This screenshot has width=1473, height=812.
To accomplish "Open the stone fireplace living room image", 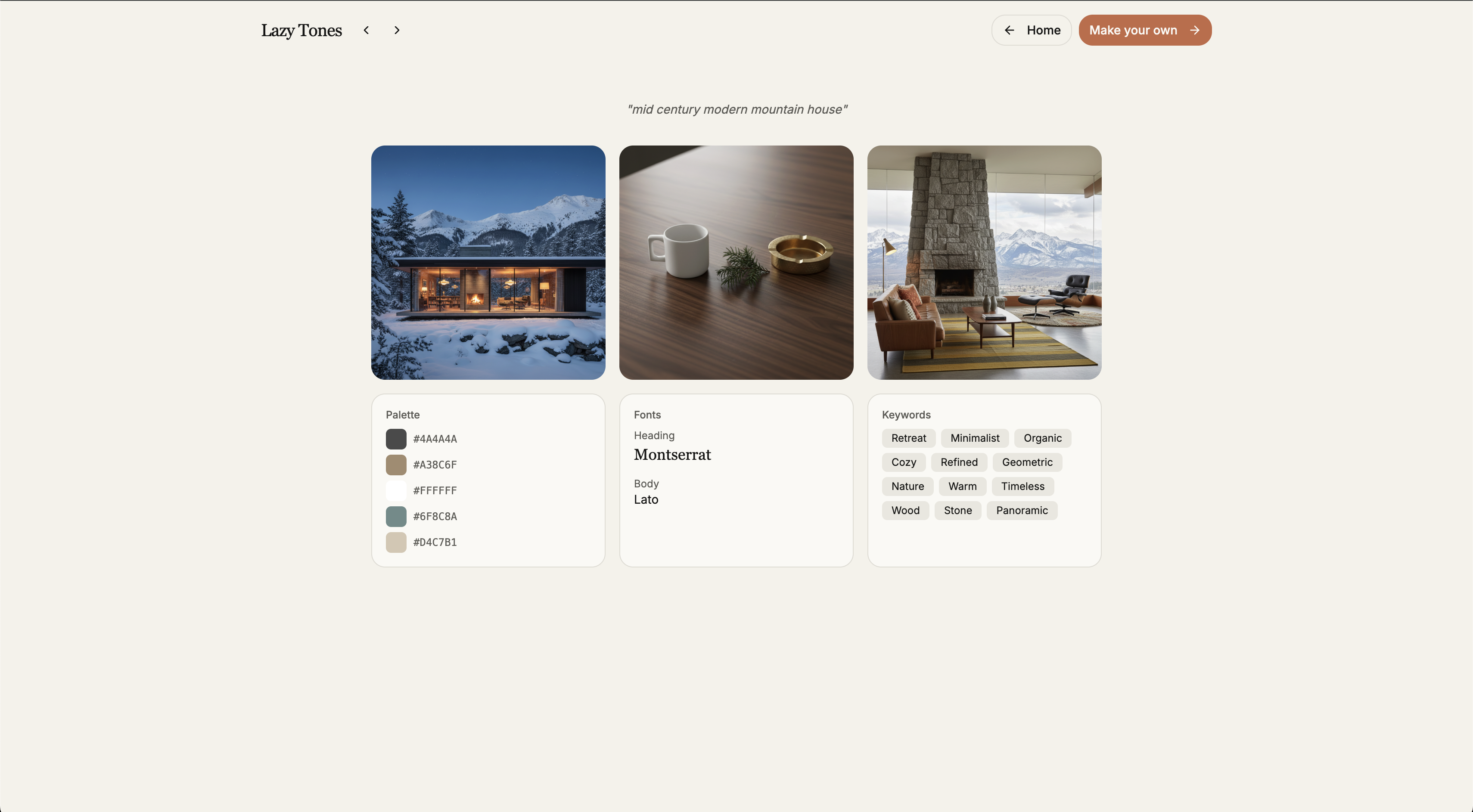I will coord(984,262).
